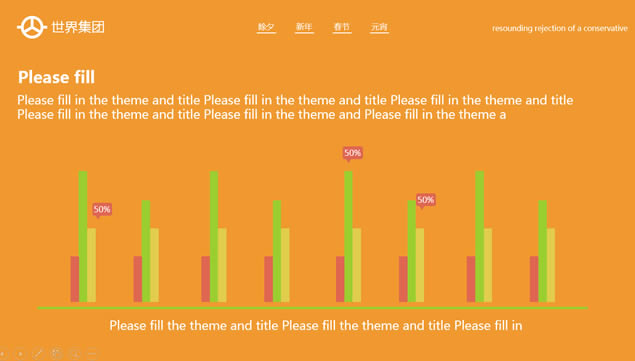Click the caption text below the chart
Viewport: 635px width, 361px height.
click(315, 325)
